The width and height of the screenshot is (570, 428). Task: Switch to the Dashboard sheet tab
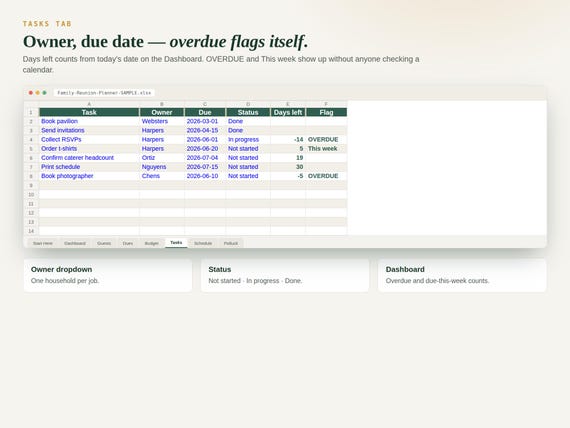click(75, 243)
